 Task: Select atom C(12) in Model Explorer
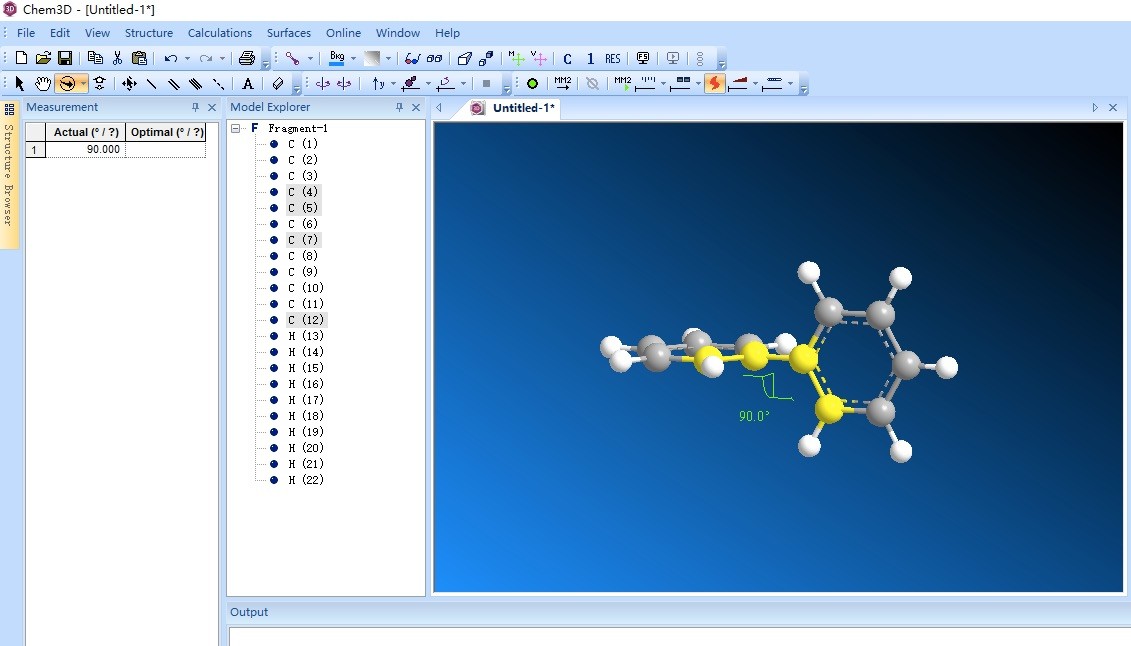(306, 319)
